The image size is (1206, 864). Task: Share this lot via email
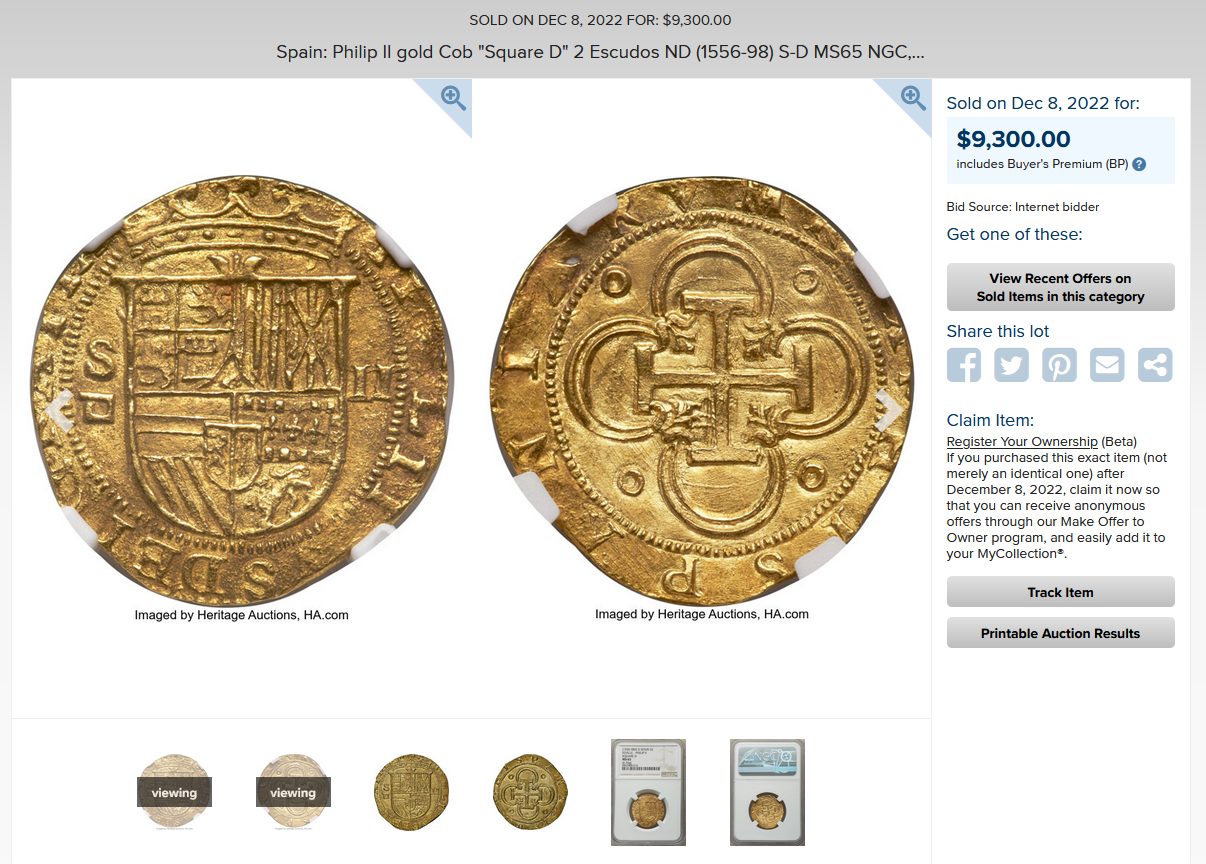click(x=1107, y=365)
